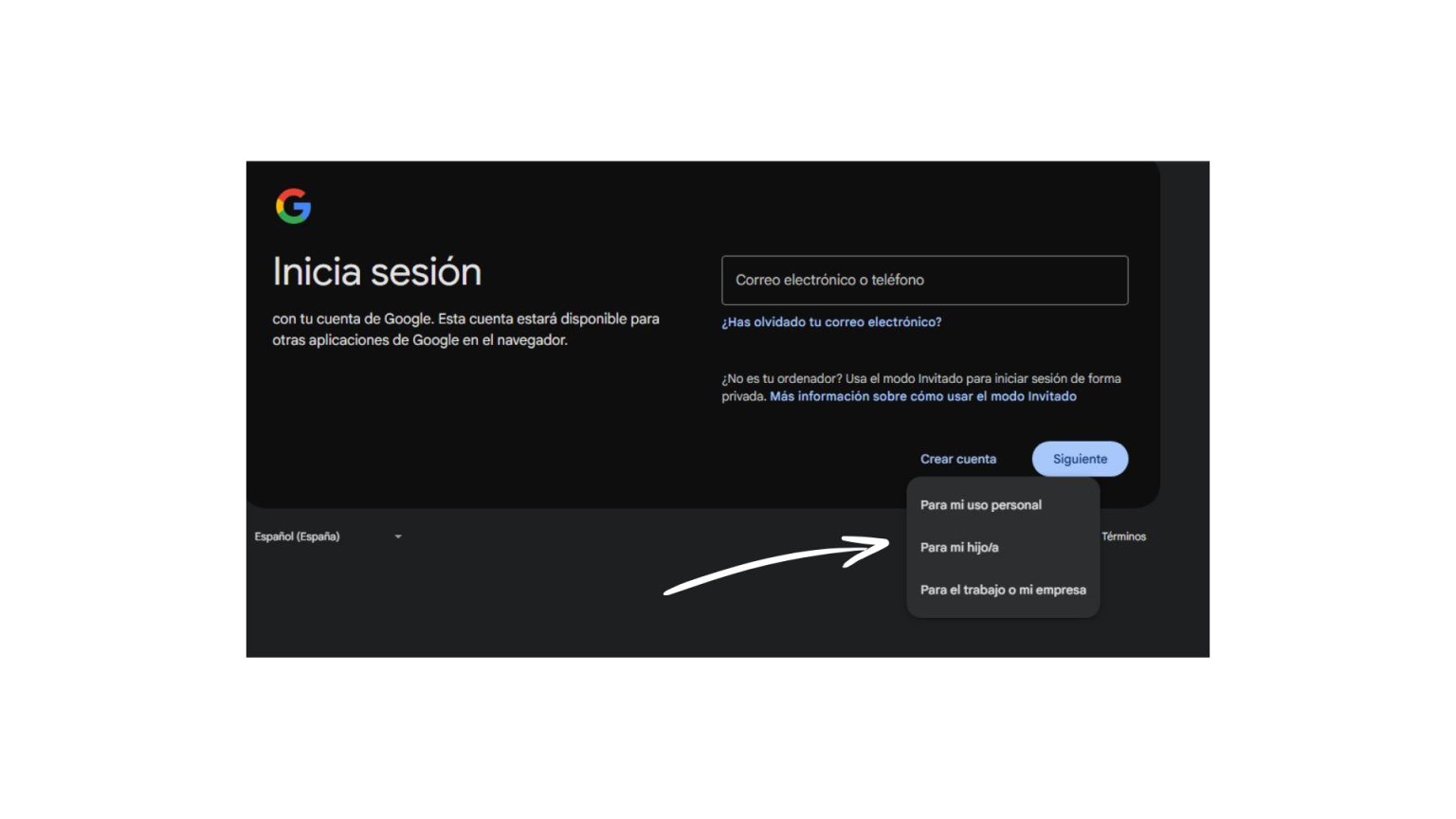Viewport: 1456px width, 819px height.
Task: Open "¿Has olvidado tu correo electrónico?" link
Action: (831, 322)
